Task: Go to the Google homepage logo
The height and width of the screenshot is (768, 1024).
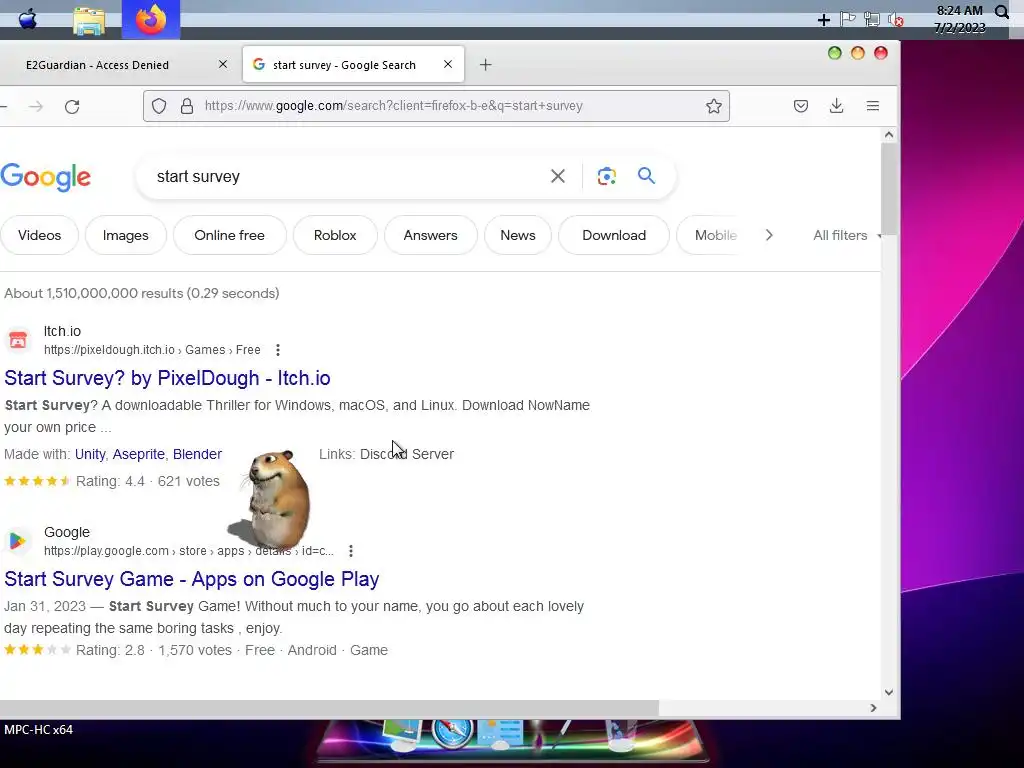Action: (x=45, y=177)
